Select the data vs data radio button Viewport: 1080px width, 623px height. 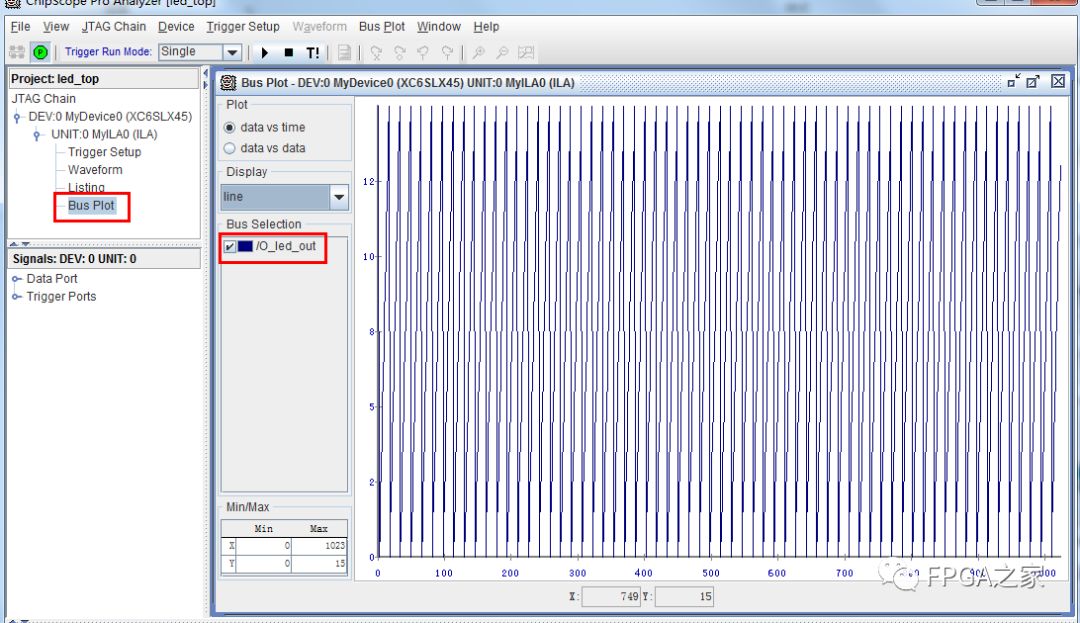pyautogui.click(x=229, y=148)
